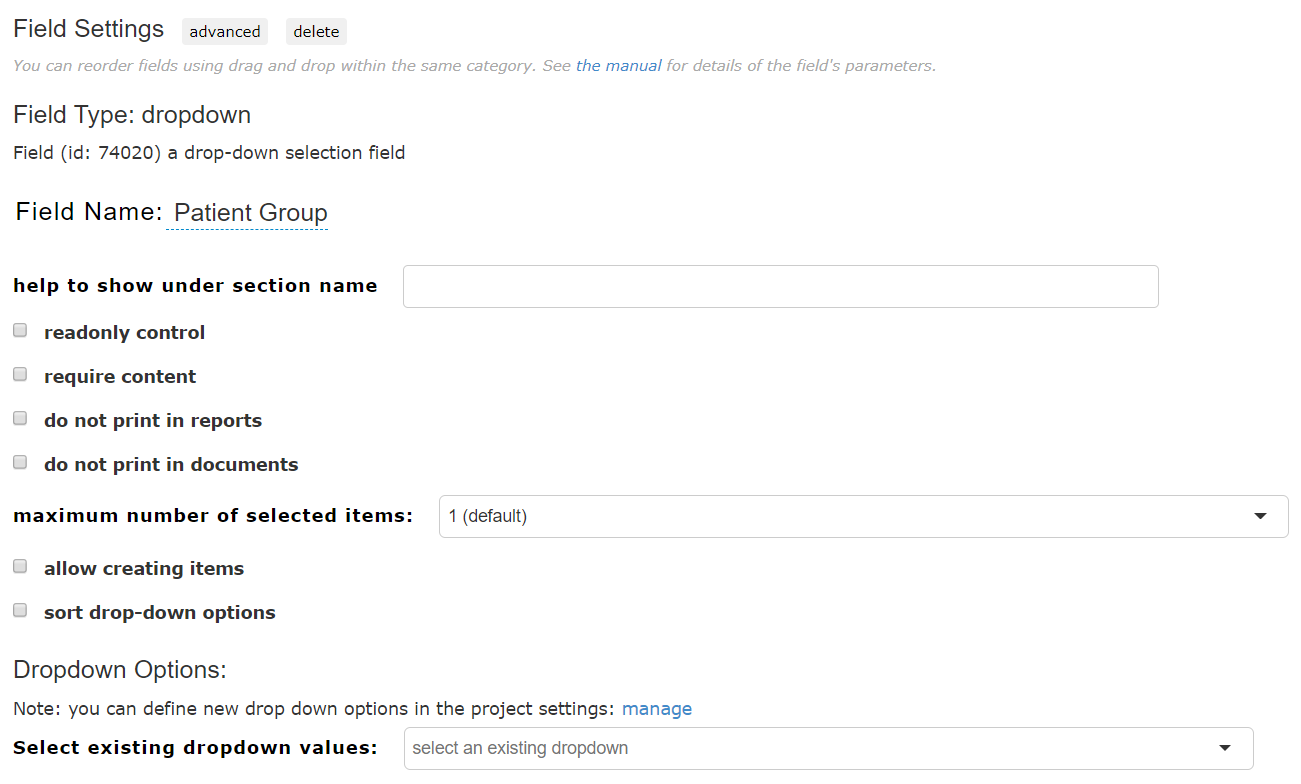
Task: Open maximum number of selected items dropdown
Action: [863, 516]
